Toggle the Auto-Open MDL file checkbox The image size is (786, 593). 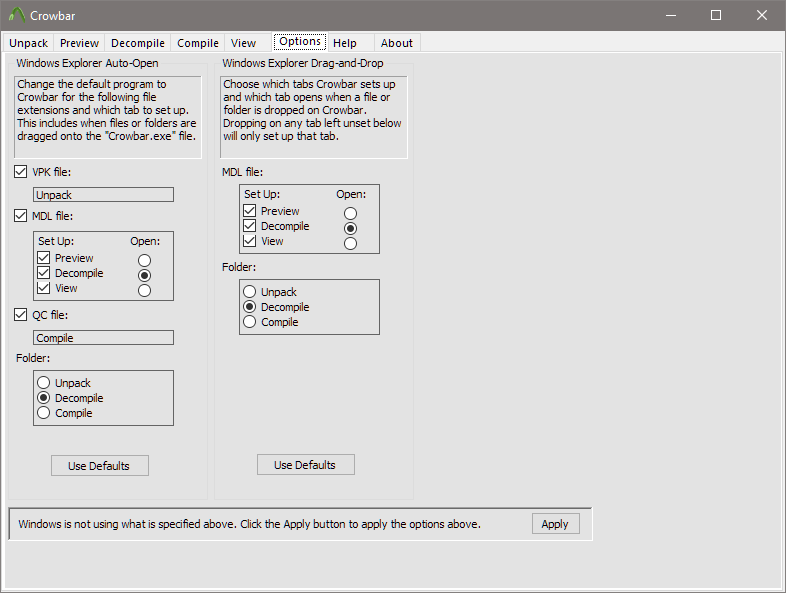click(21, 216)
